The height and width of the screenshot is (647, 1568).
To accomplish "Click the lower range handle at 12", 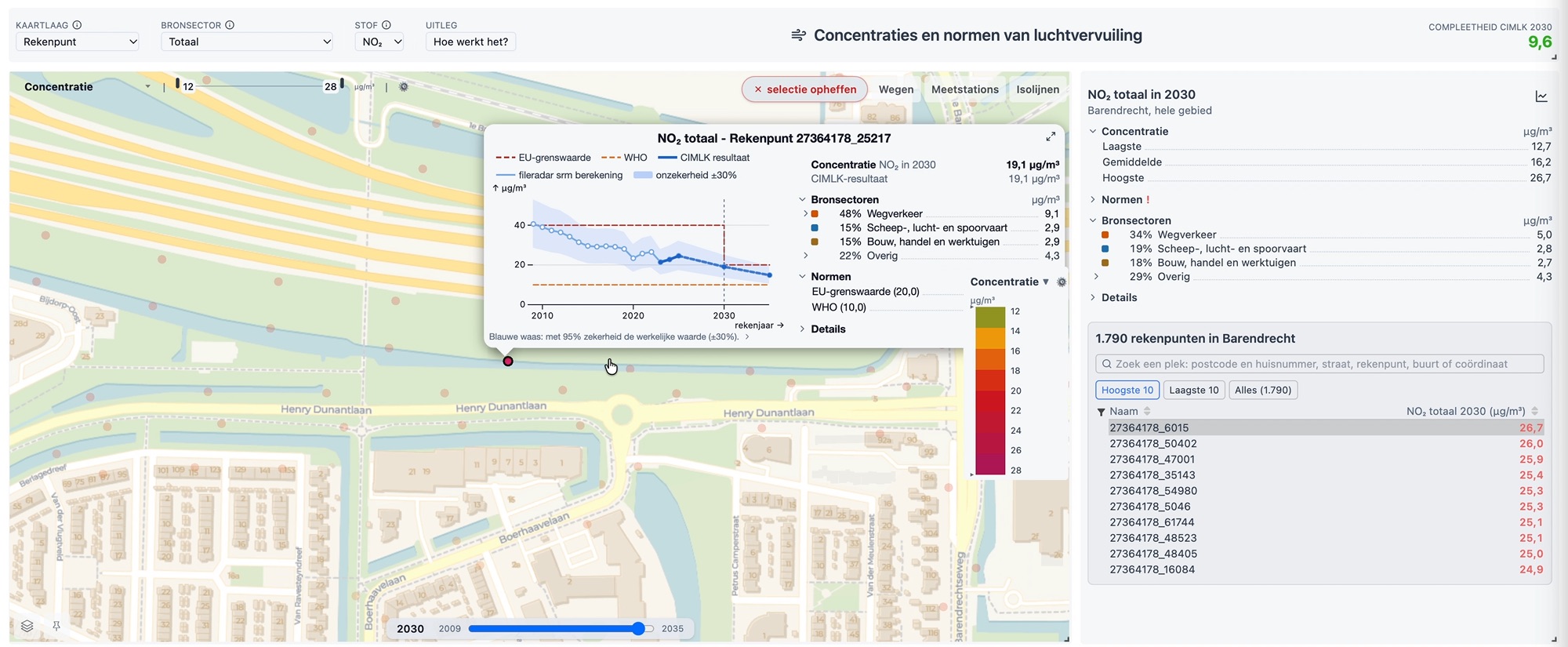I will 177,83.
